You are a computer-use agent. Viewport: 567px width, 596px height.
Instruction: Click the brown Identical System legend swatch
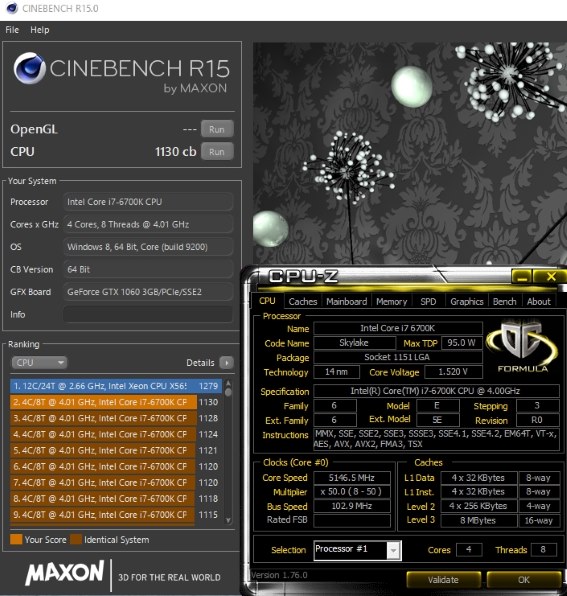(76, 539)
